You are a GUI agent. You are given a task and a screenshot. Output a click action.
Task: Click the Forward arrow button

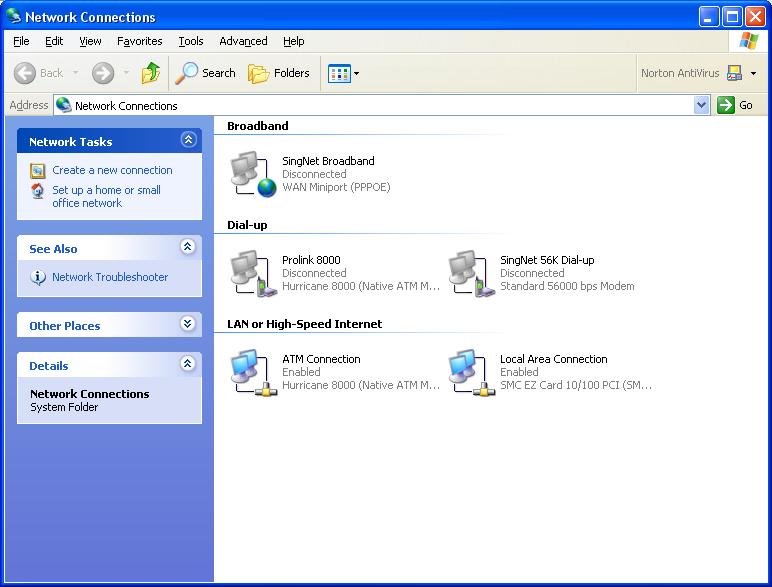[103, 73]
